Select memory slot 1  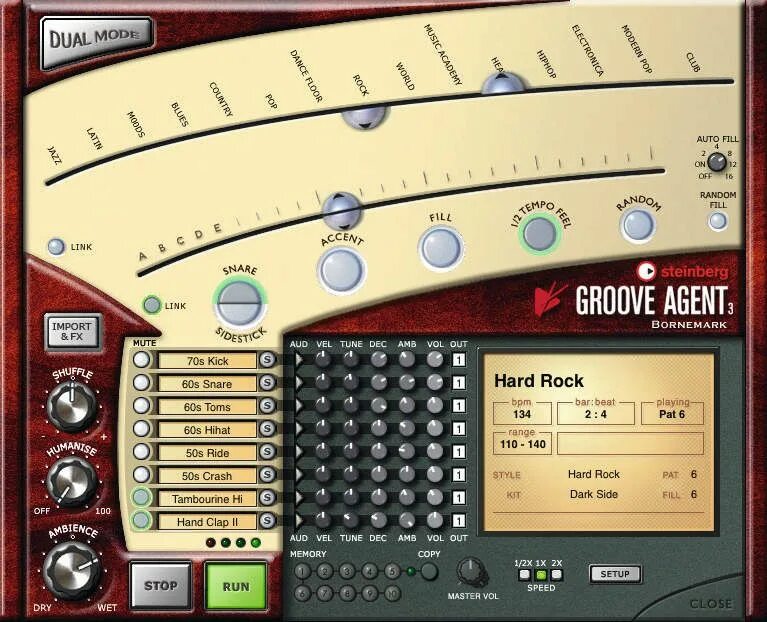[x=302, y=571]
